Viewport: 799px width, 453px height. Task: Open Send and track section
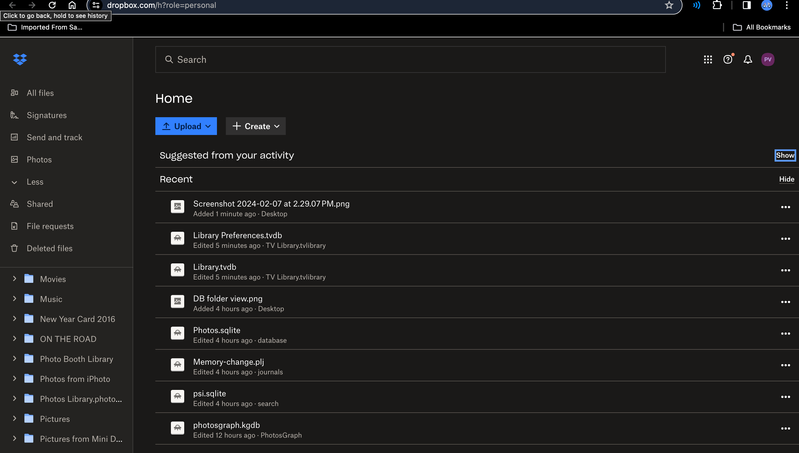55,137
